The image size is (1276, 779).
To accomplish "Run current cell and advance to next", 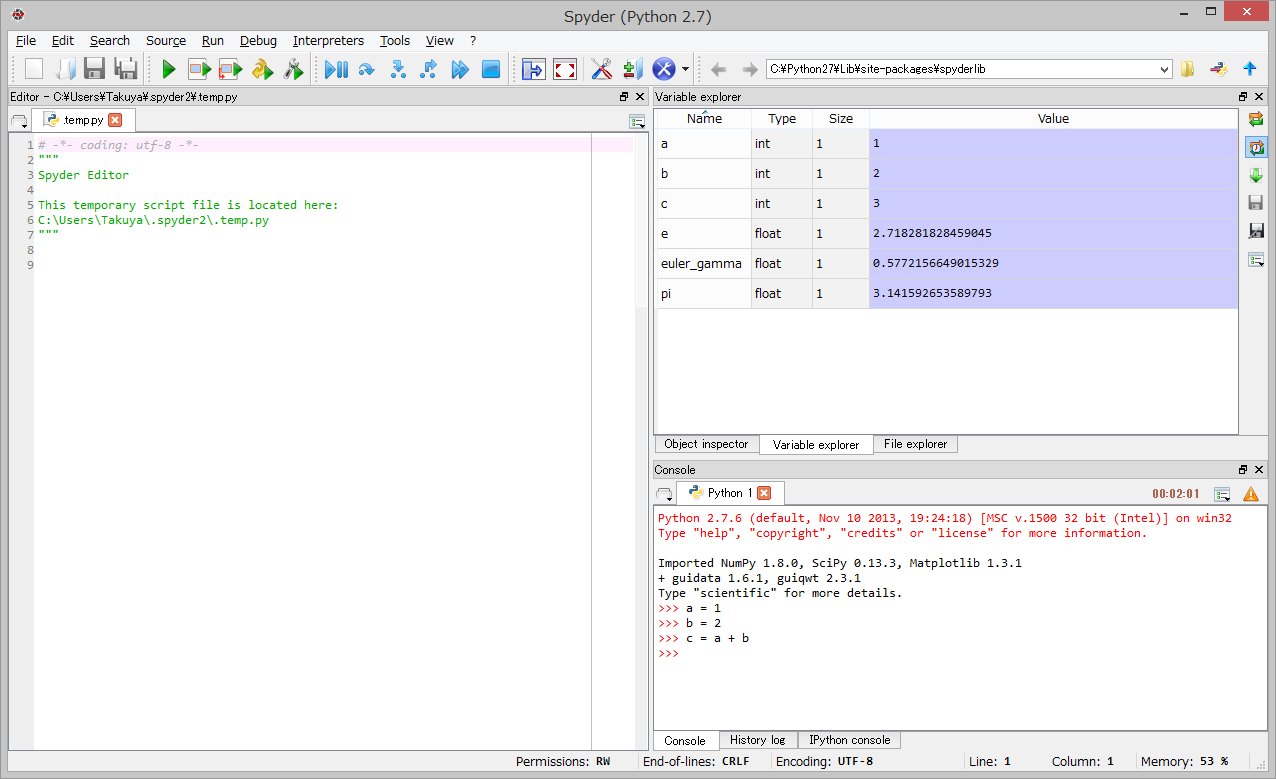I will click(x=231, y=69).
